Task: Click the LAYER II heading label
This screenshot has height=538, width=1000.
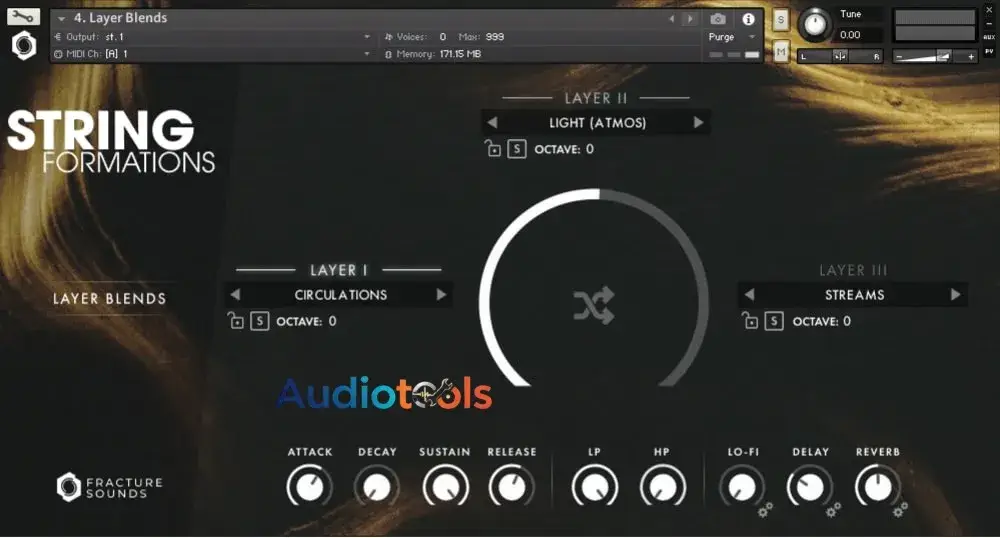Action: (x=596, y=98)
